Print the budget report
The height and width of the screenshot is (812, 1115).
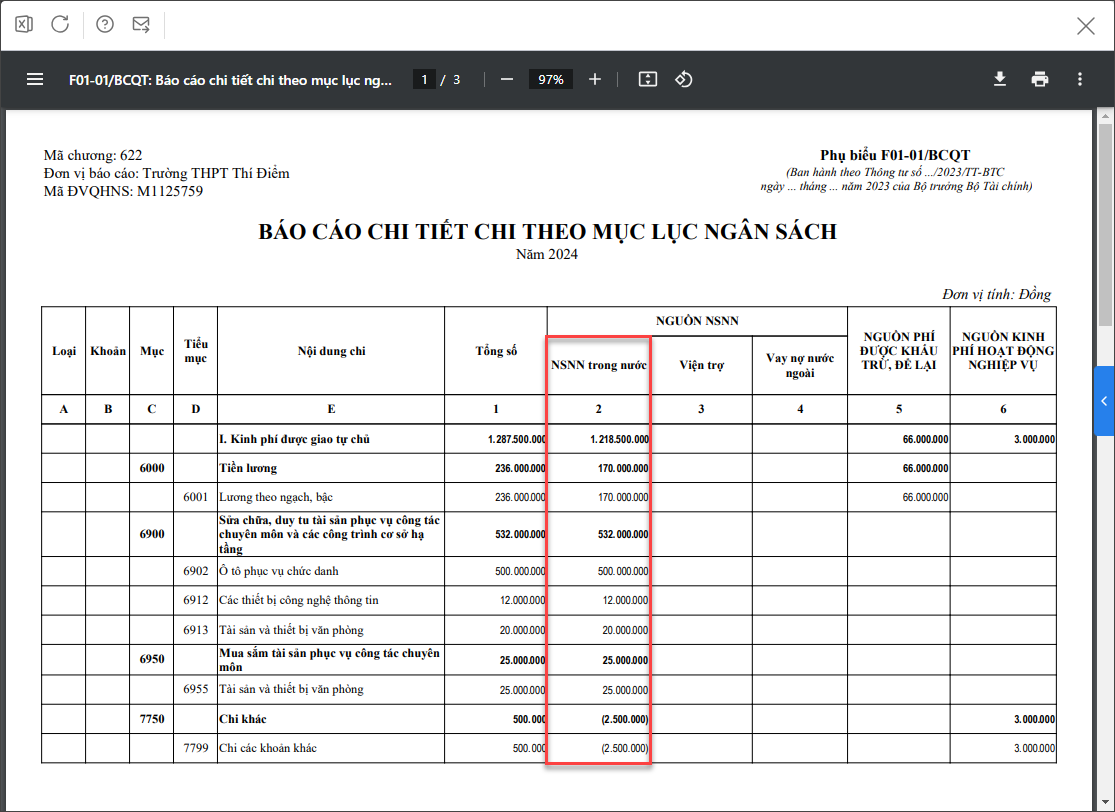coord(1040,79)
